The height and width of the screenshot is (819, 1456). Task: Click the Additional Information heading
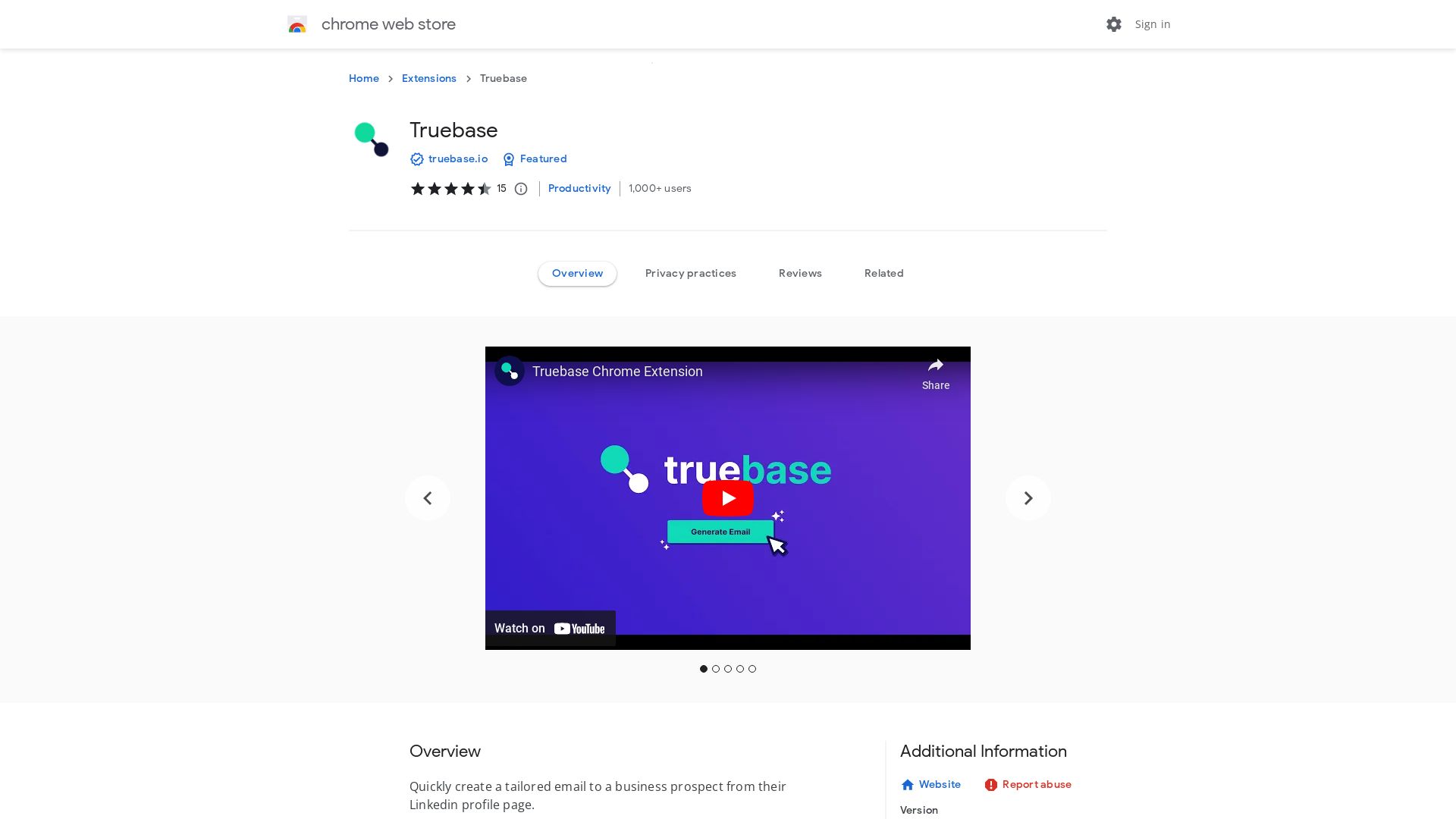[984, 752]
